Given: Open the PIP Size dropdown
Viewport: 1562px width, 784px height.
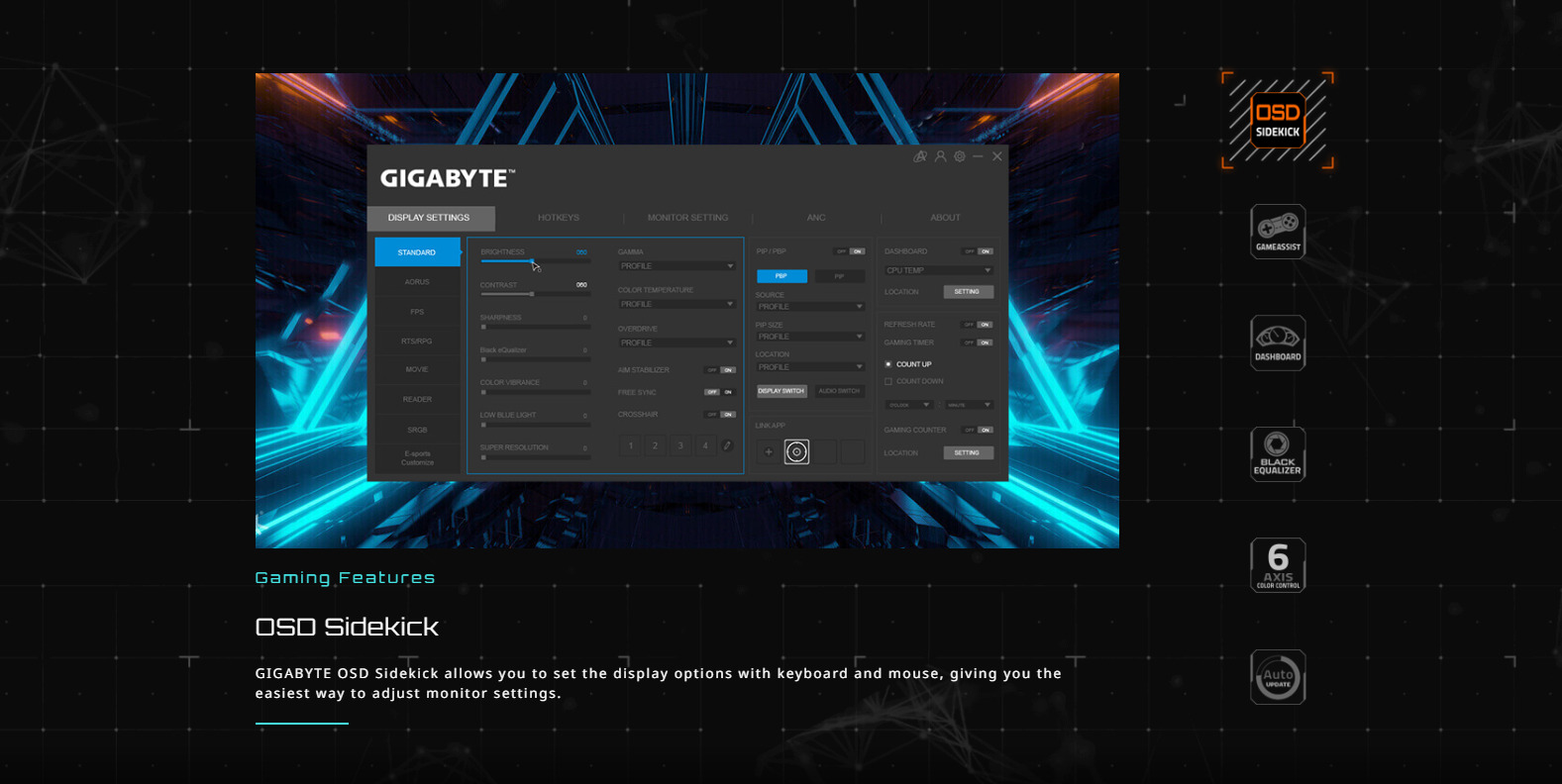Looking at the screenshot, I should click(810, 337).
